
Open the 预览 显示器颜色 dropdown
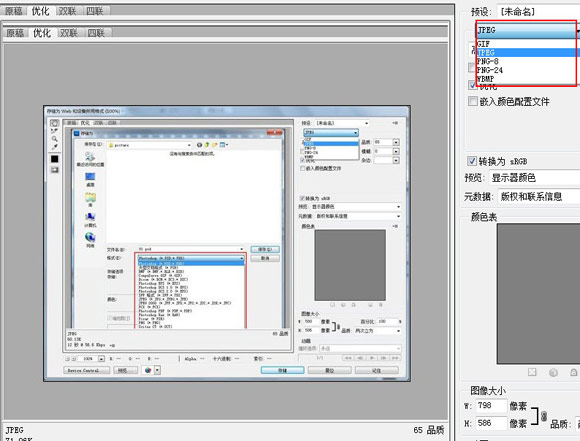(535, 178)
